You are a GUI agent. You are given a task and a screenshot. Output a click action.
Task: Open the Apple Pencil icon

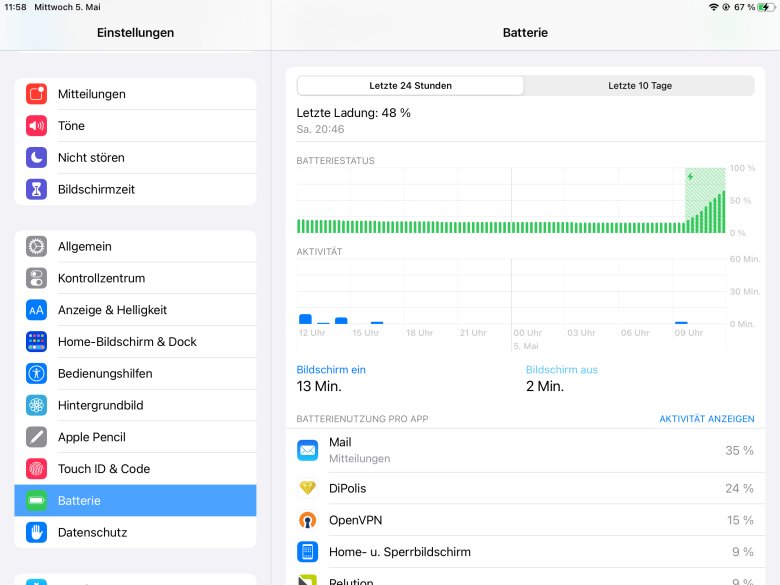pos(37,437)
